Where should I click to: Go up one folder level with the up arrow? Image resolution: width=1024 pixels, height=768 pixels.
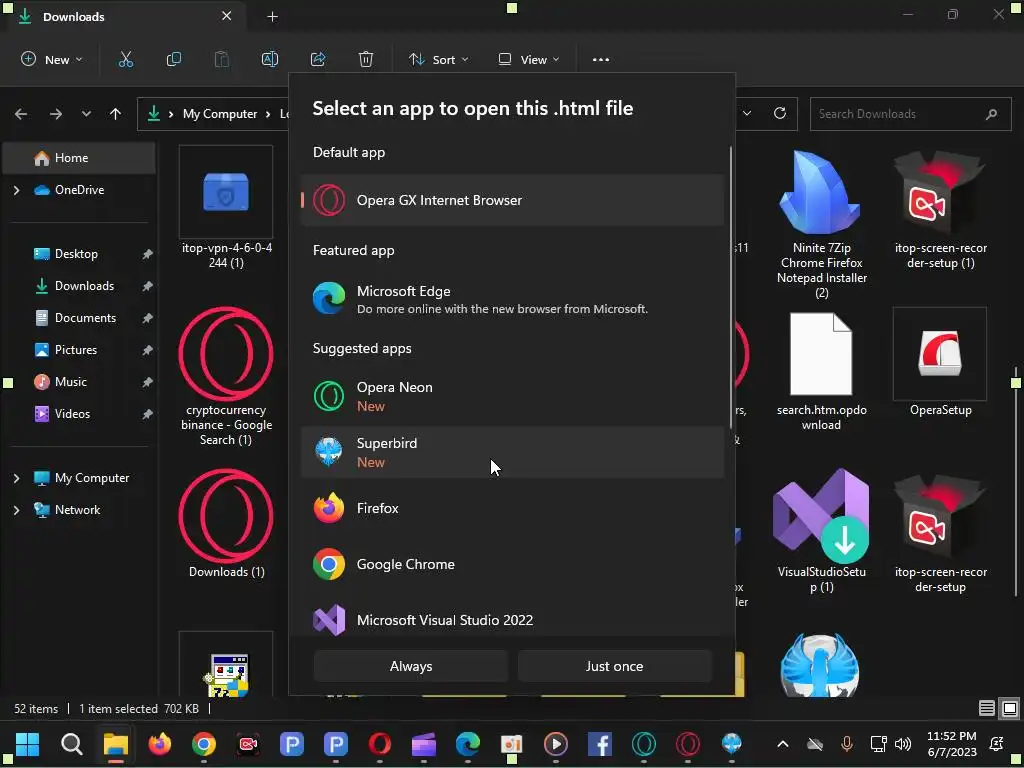(116, 114)
